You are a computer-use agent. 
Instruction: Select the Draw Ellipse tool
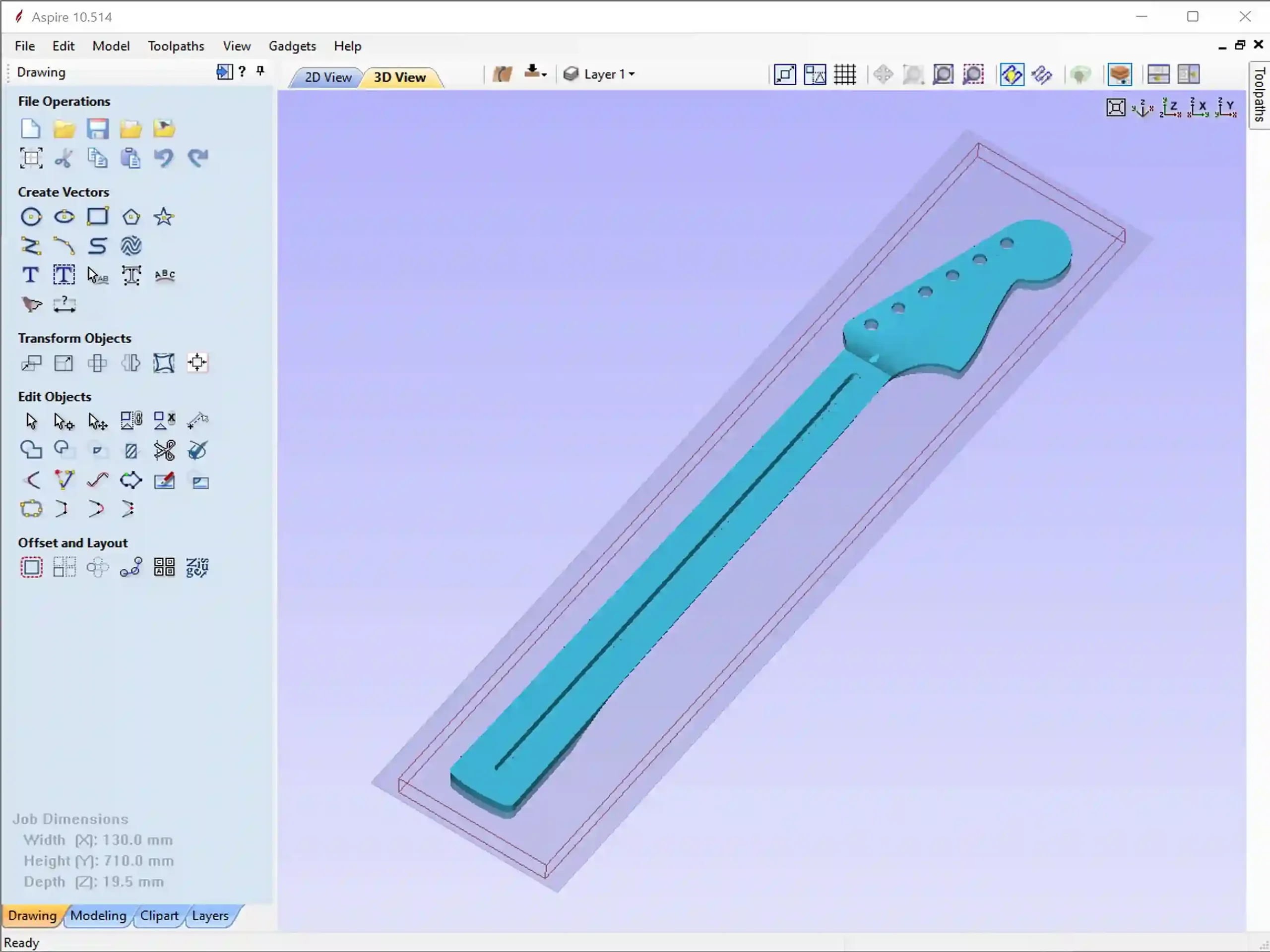(64, 217)
